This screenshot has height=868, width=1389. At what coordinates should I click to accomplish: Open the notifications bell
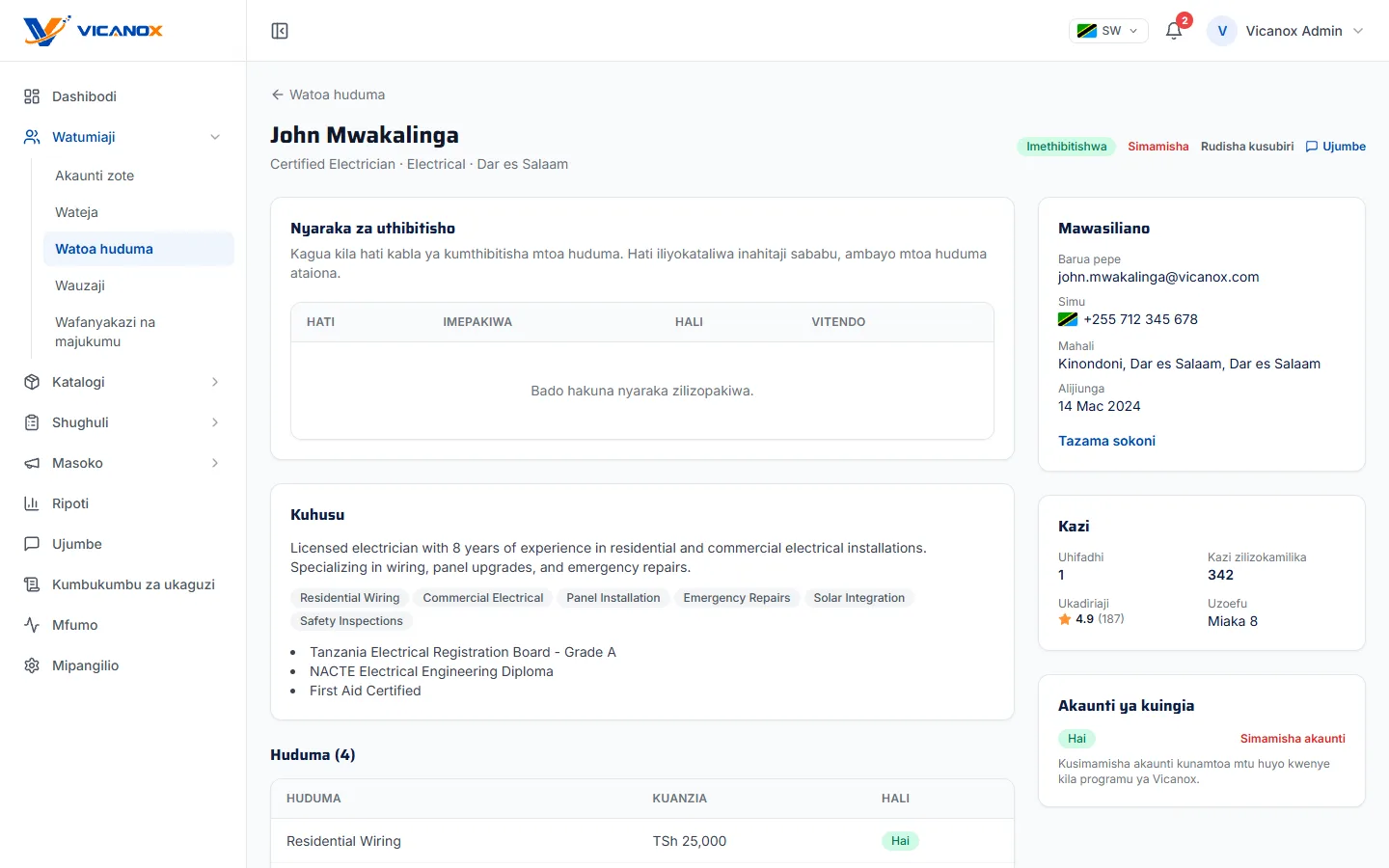pyautogui.click(x=1174, y=31)
